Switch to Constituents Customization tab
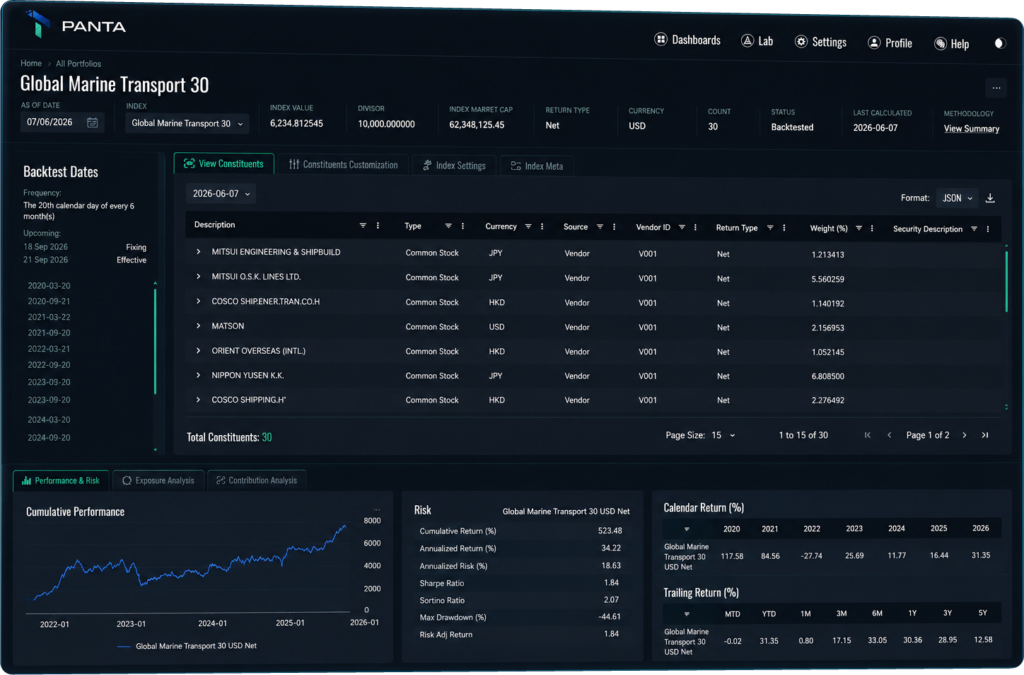 tap(344, 165)
